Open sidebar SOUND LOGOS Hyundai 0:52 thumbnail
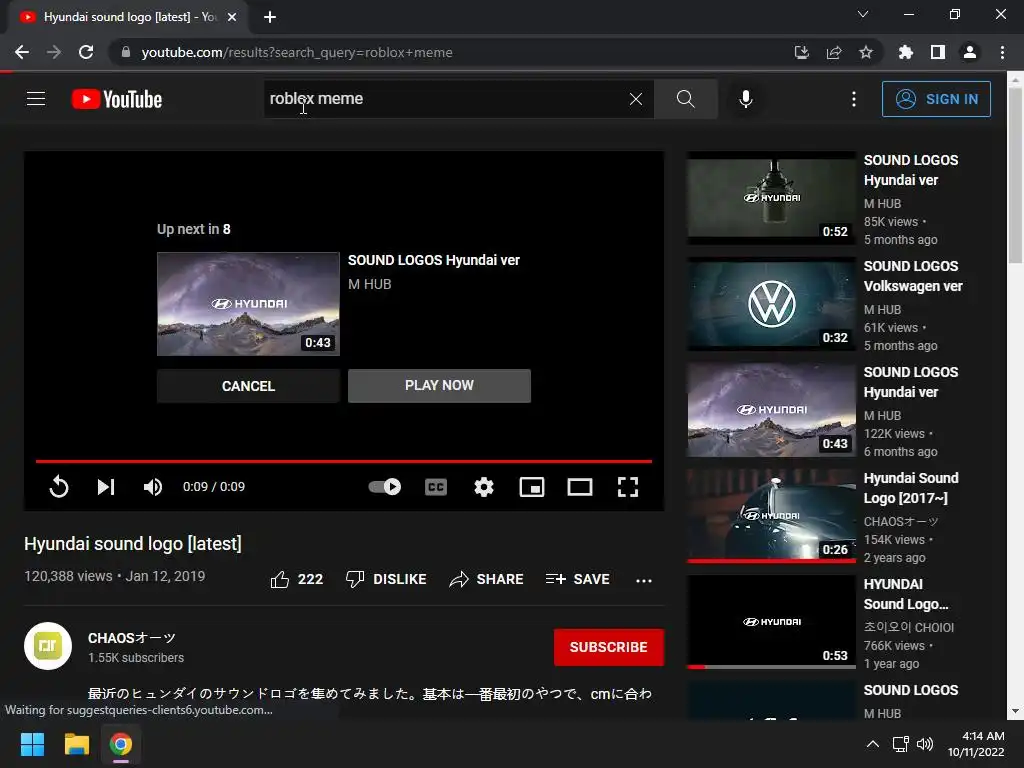This screenshot has height=768, width=1024. point(771,198)
